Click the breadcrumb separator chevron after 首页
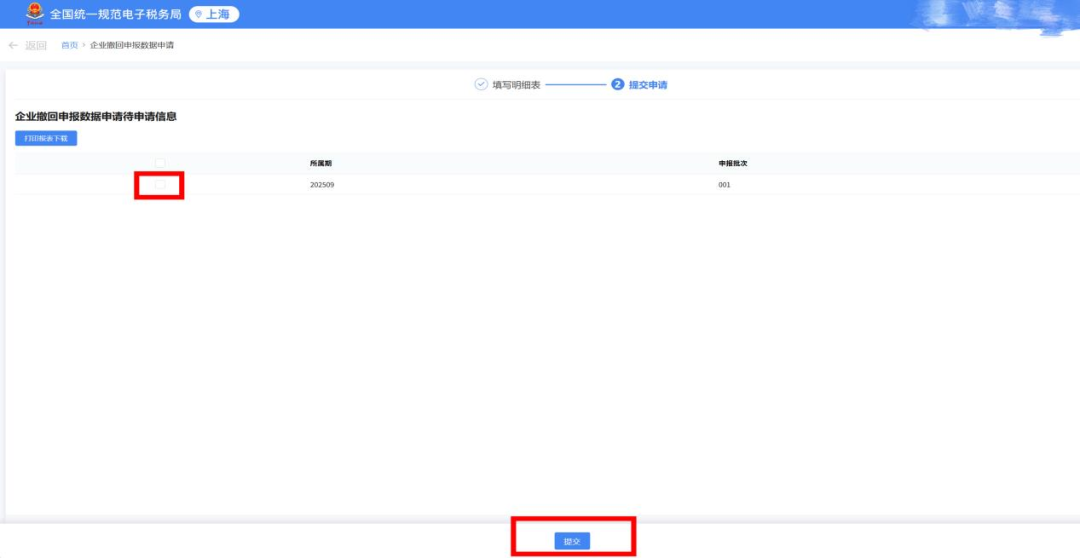 click(x=84, y=46)
